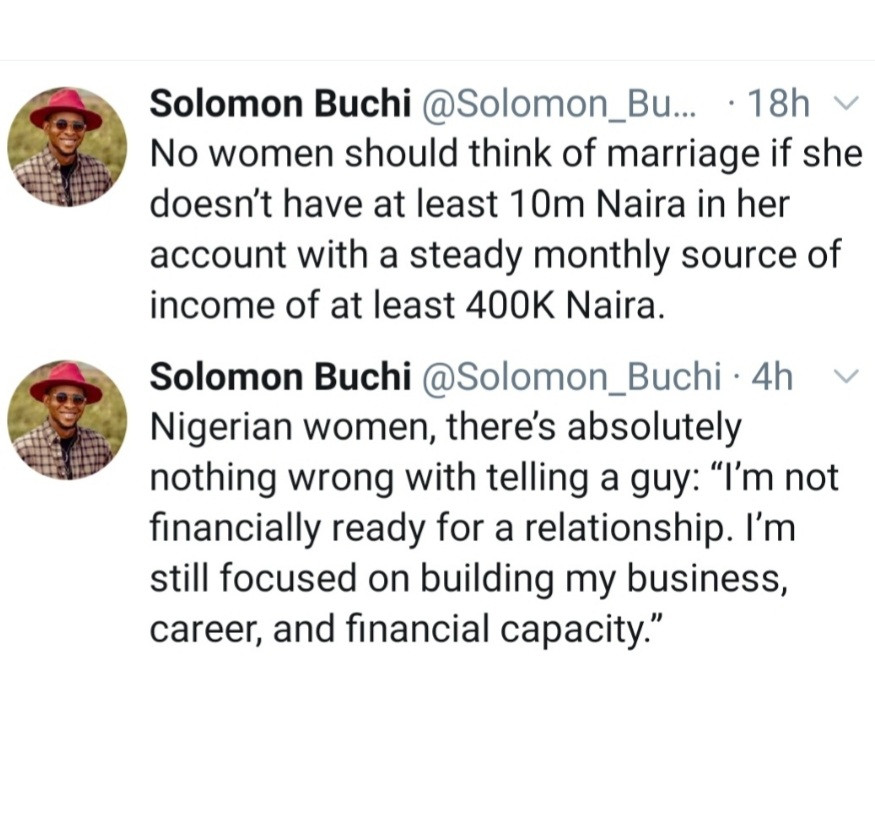Select the line "Nigerian women, there's absolutely"
Viewport: 875px width, 816px height.
click(x=446, y=428)
